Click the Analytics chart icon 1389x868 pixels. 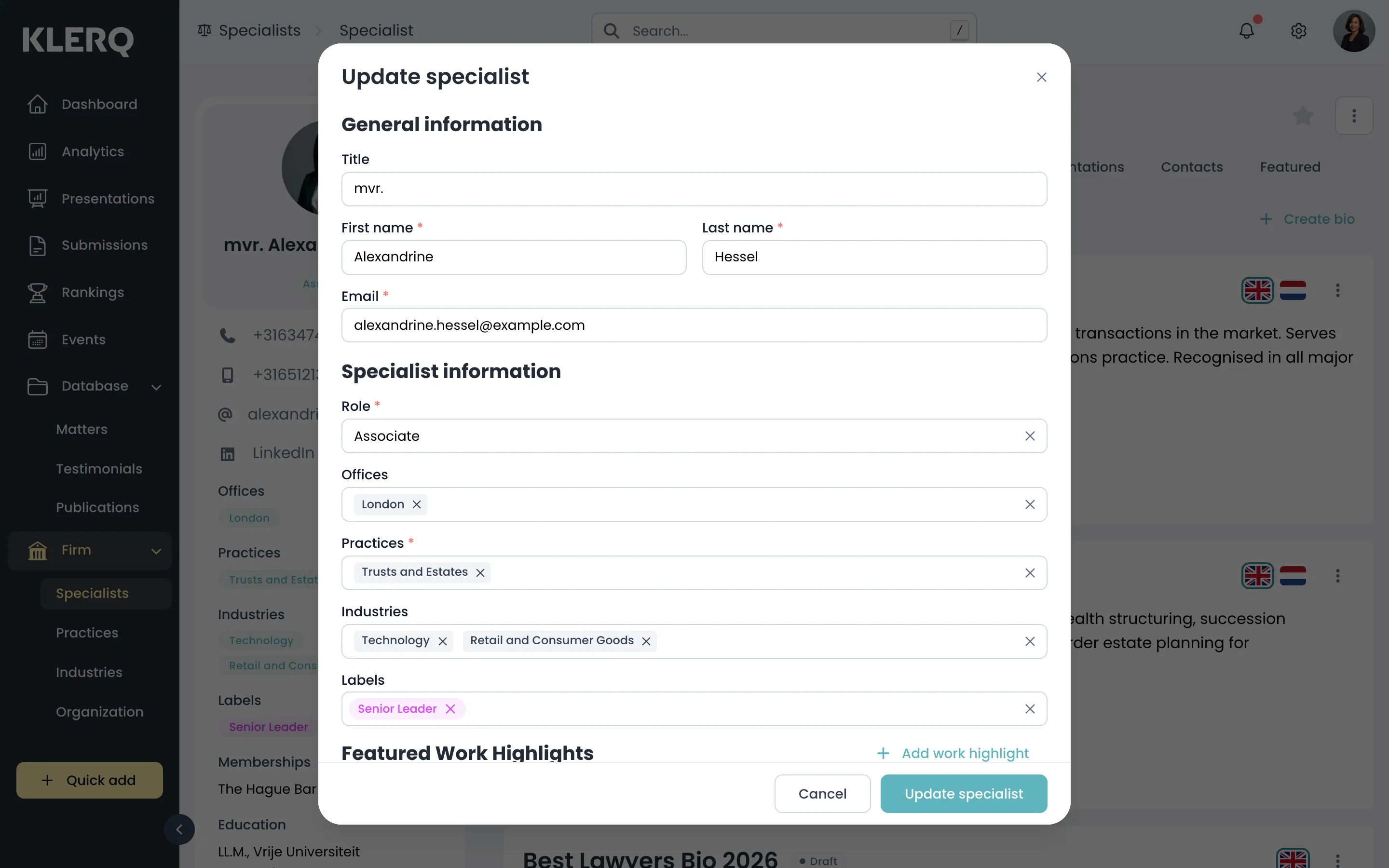click(37, 151)
